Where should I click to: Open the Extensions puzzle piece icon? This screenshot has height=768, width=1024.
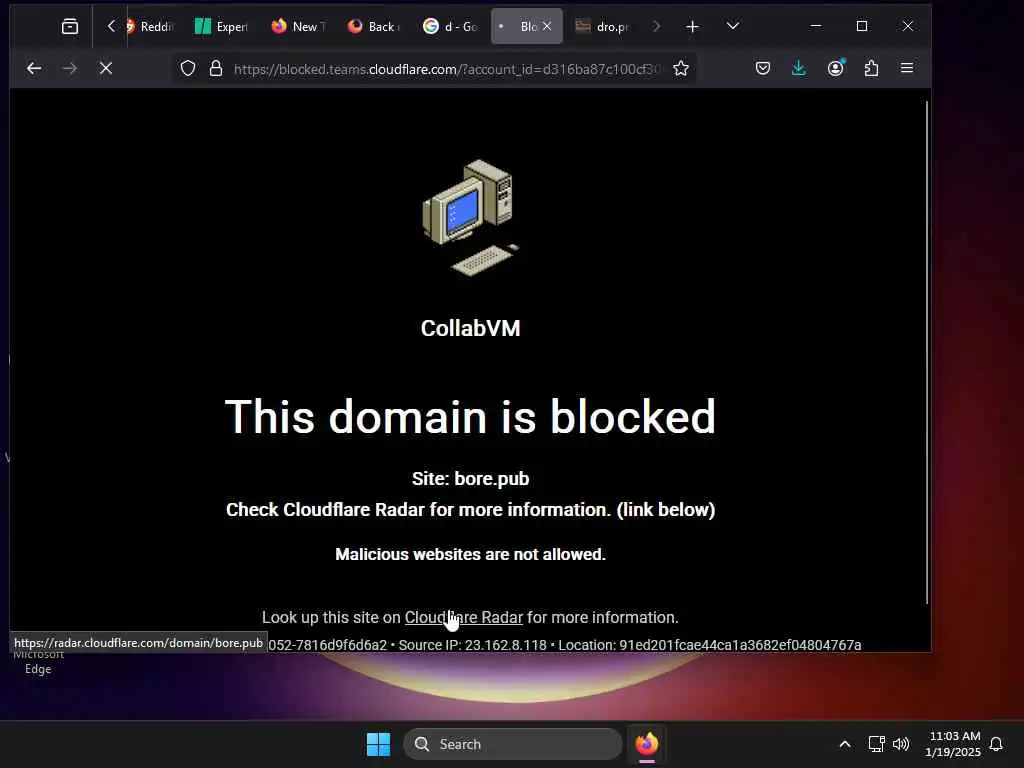(871, 68)
